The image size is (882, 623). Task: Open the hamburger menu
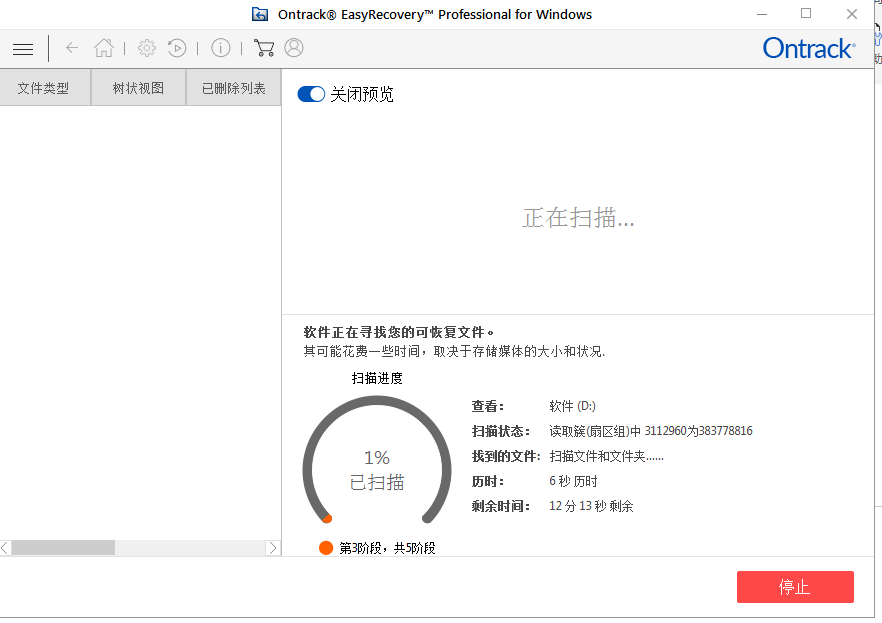(x=23, y=49)
